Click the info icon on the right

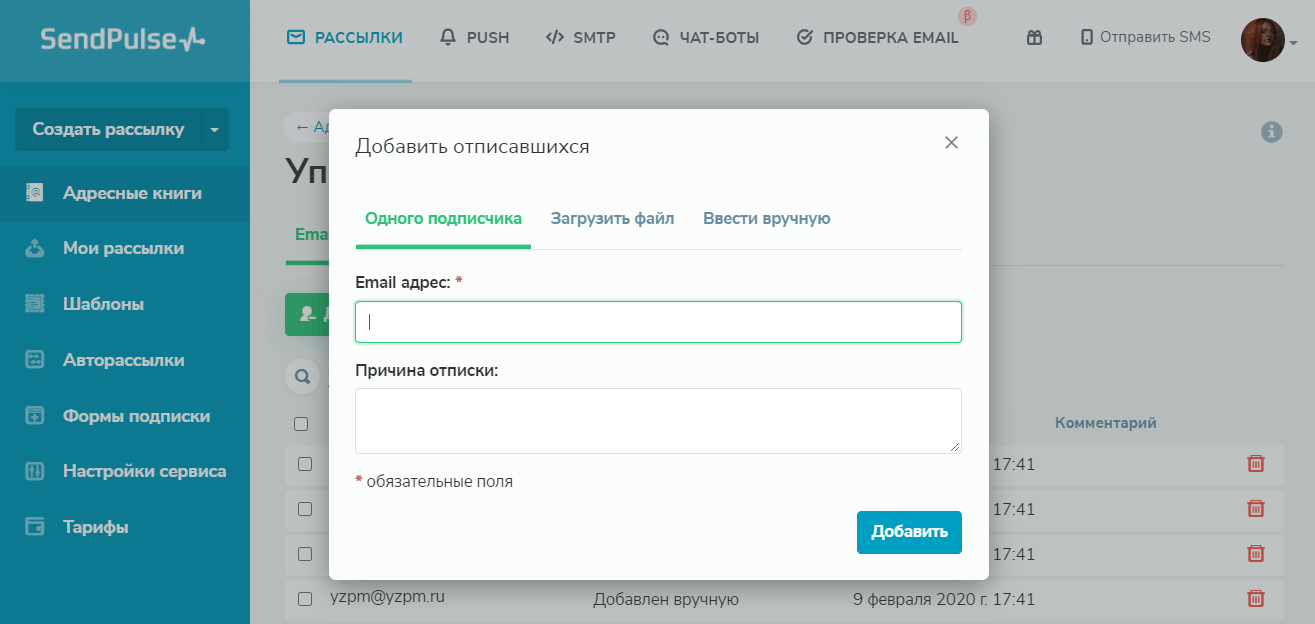[x=1271, y=132]
